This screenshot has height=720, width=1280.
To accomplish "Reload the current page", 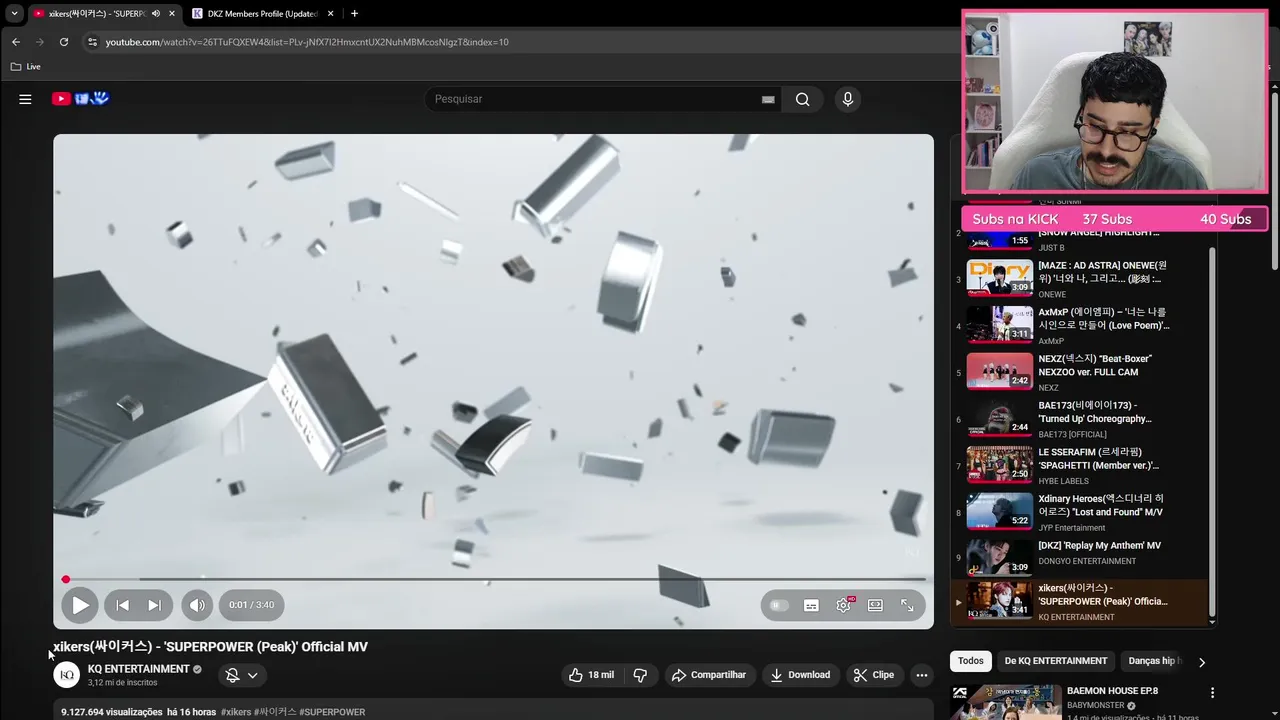I will click(63, 42).
